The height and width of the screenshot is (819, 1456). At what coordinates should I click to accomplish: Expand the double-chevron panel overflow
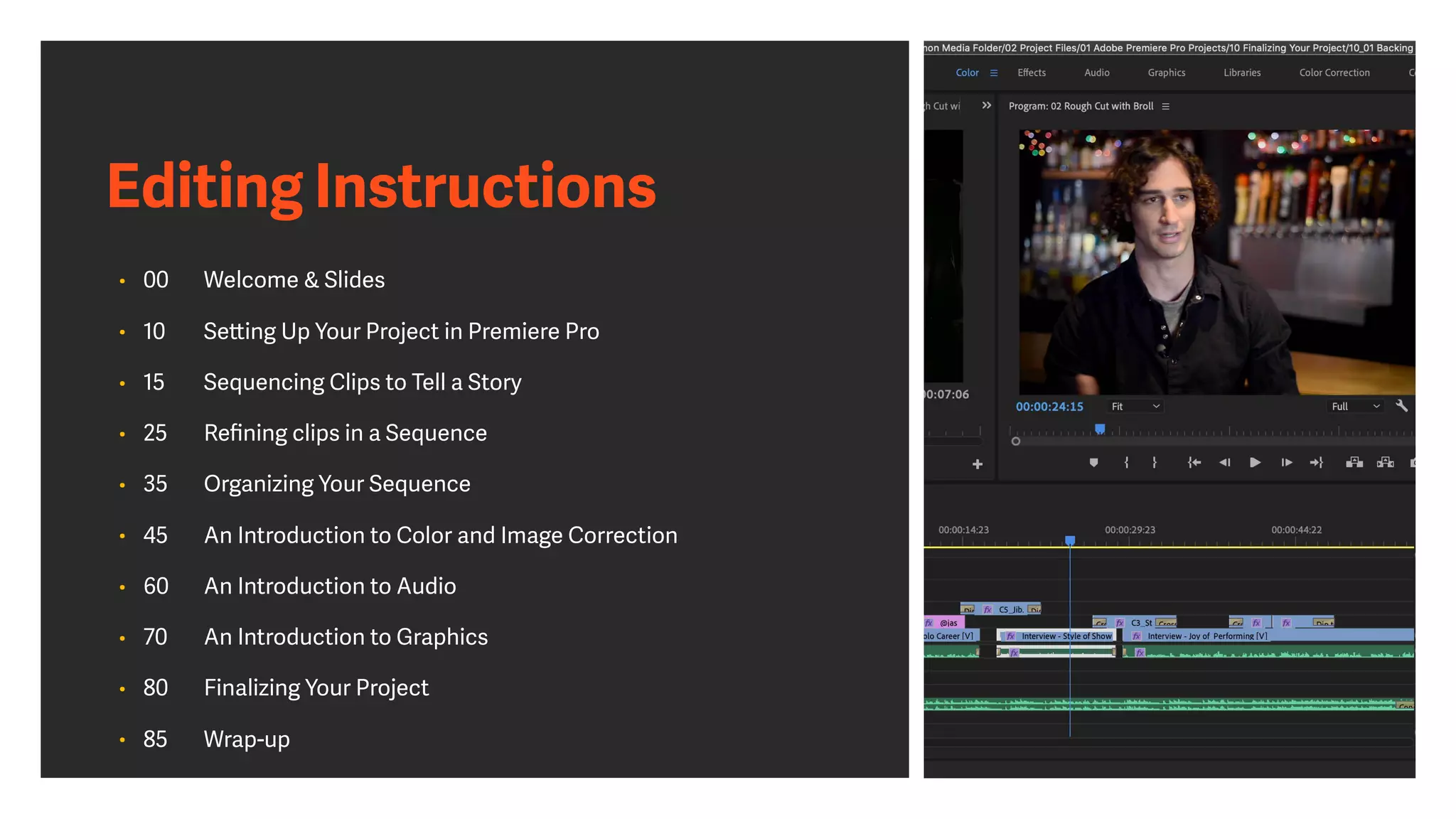987,106
